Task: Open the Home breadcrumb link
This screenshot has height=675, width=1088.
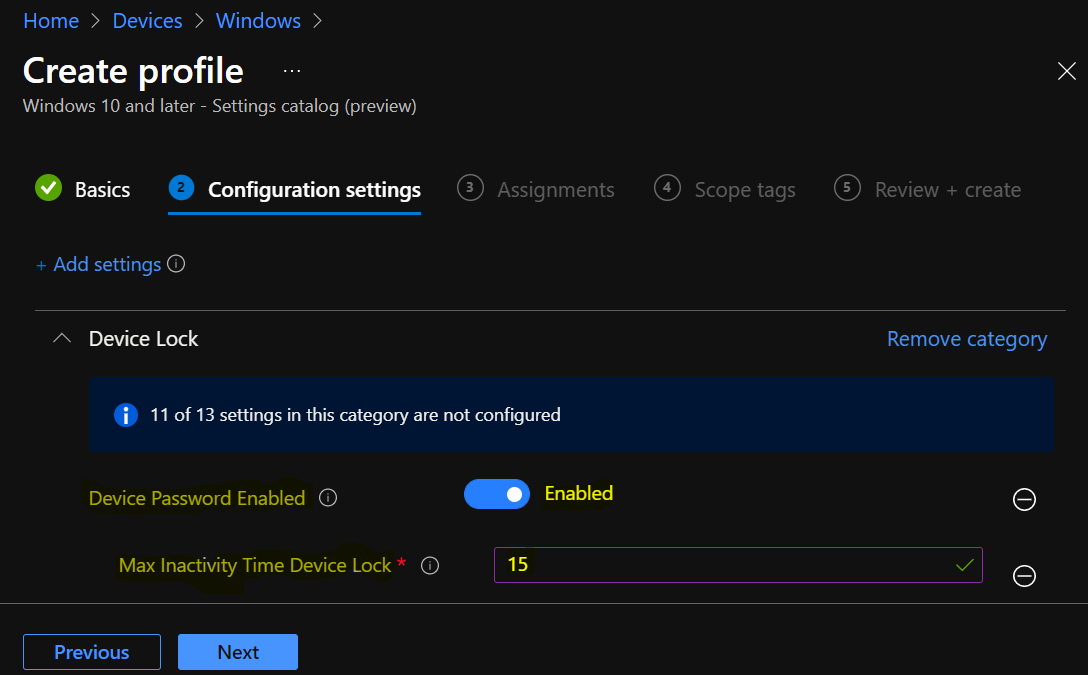Action: [51, 21]
